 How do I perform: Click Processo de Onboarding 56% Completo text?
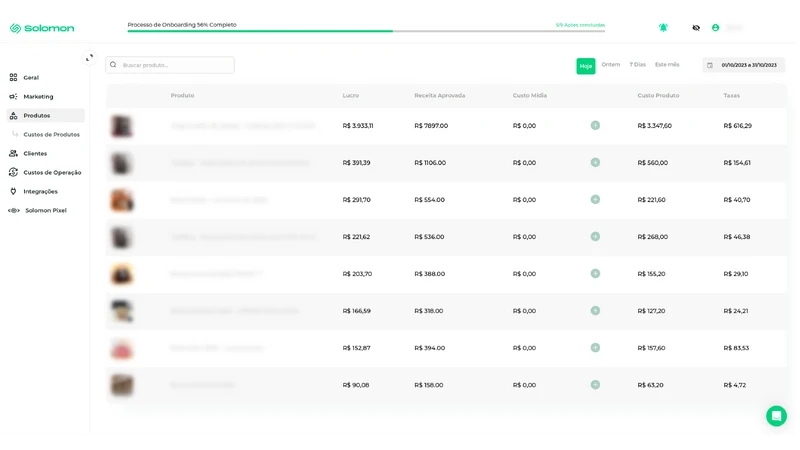[x=182, y=24]
